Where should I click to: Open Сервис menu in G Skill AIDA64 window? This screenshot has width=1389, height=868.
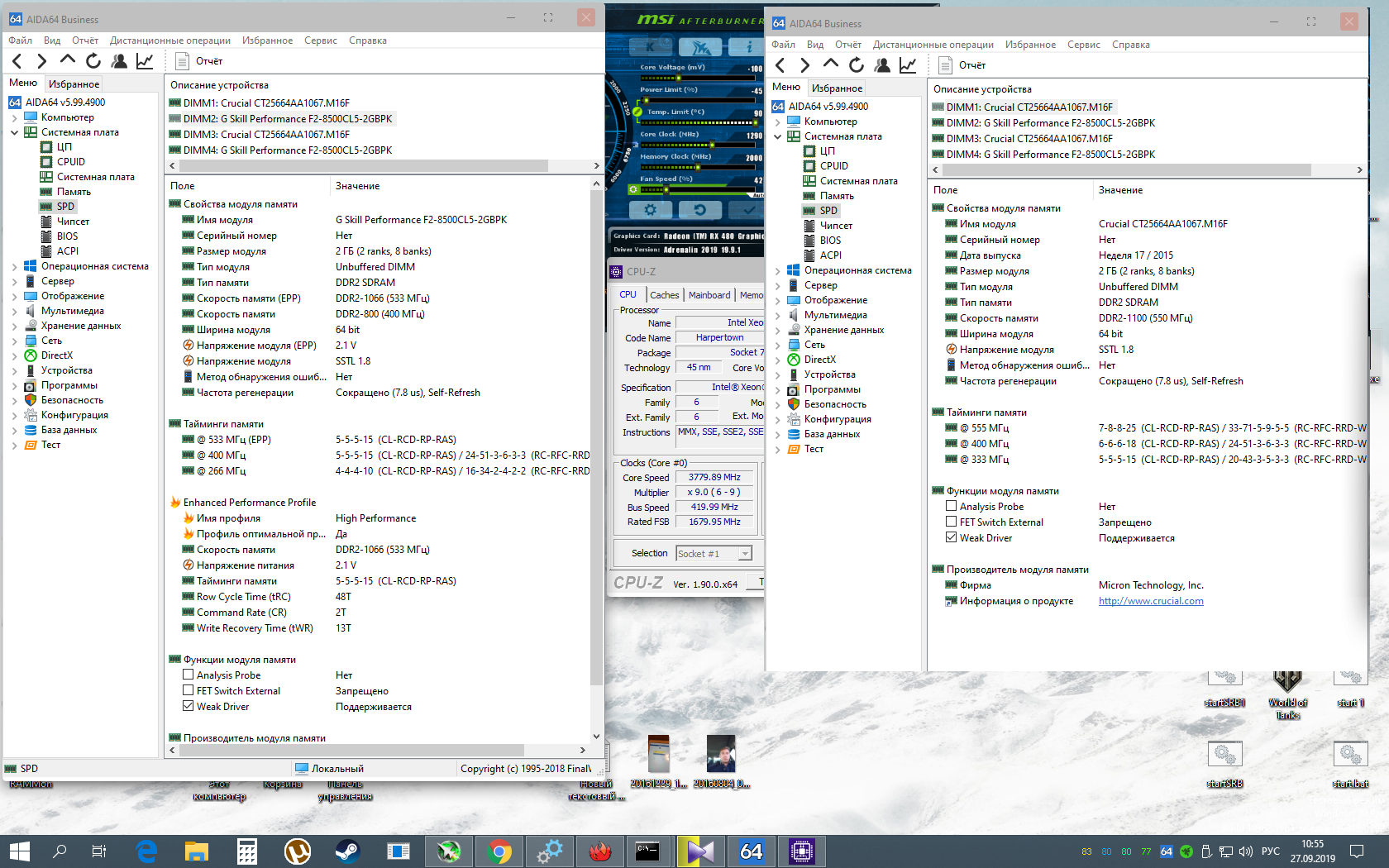point(321,41)
